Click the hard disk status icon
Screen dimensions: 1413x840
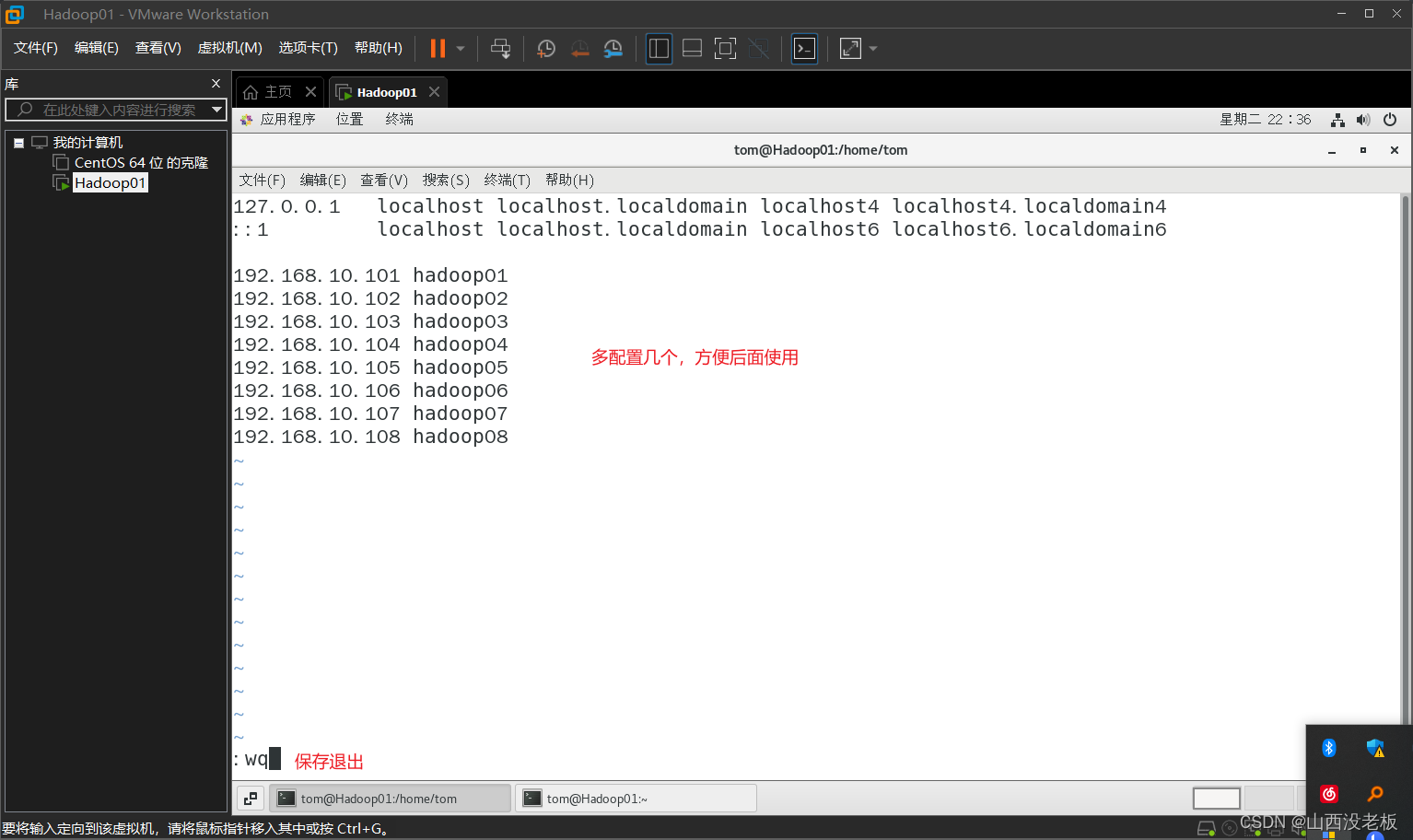(1206, 829)
